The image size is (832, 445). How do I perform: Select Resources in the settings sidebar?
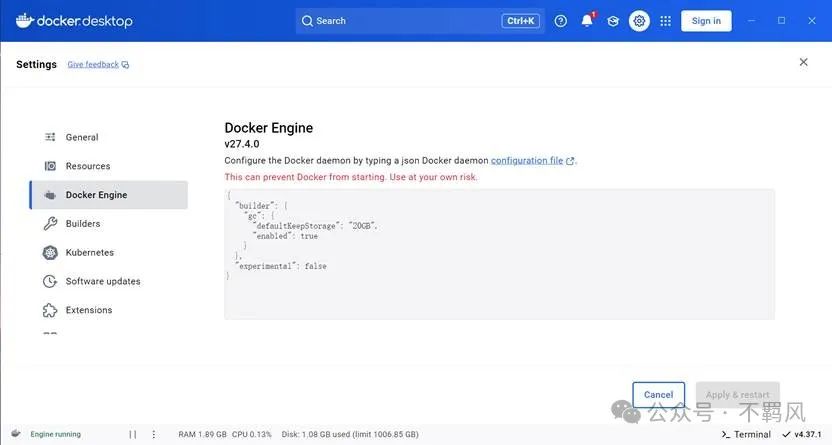click(x=109, y=166)
